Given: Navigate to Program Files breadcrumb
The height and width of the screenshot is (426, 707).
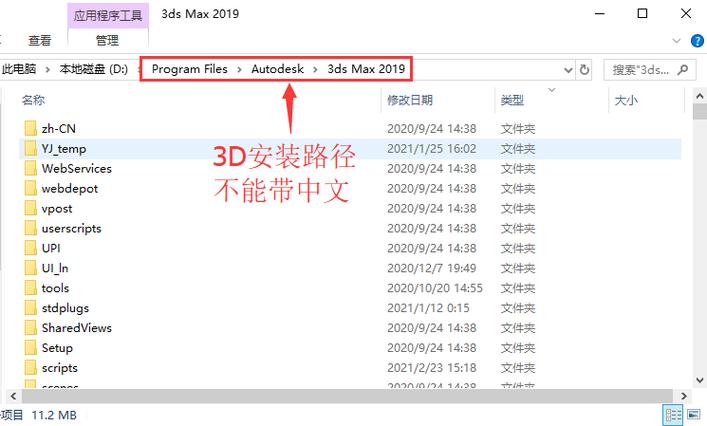Looking at the screenshot, I should click(x=189, y=69).
